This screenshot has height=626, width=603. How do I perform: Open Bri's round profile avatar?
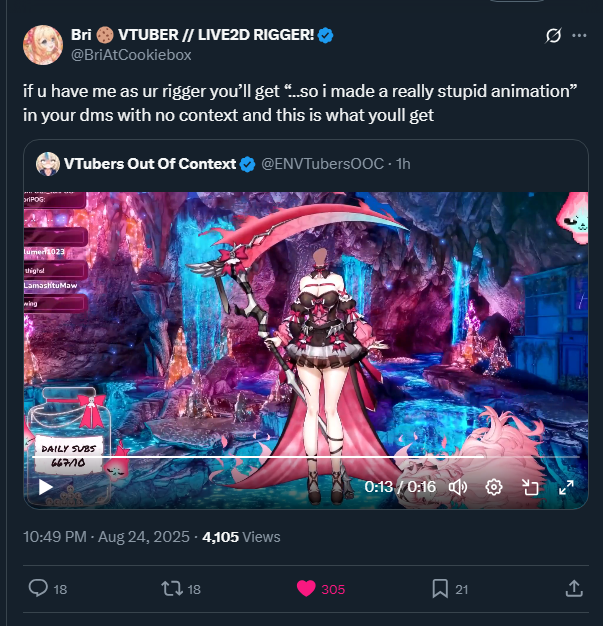[x=43, y=45]
